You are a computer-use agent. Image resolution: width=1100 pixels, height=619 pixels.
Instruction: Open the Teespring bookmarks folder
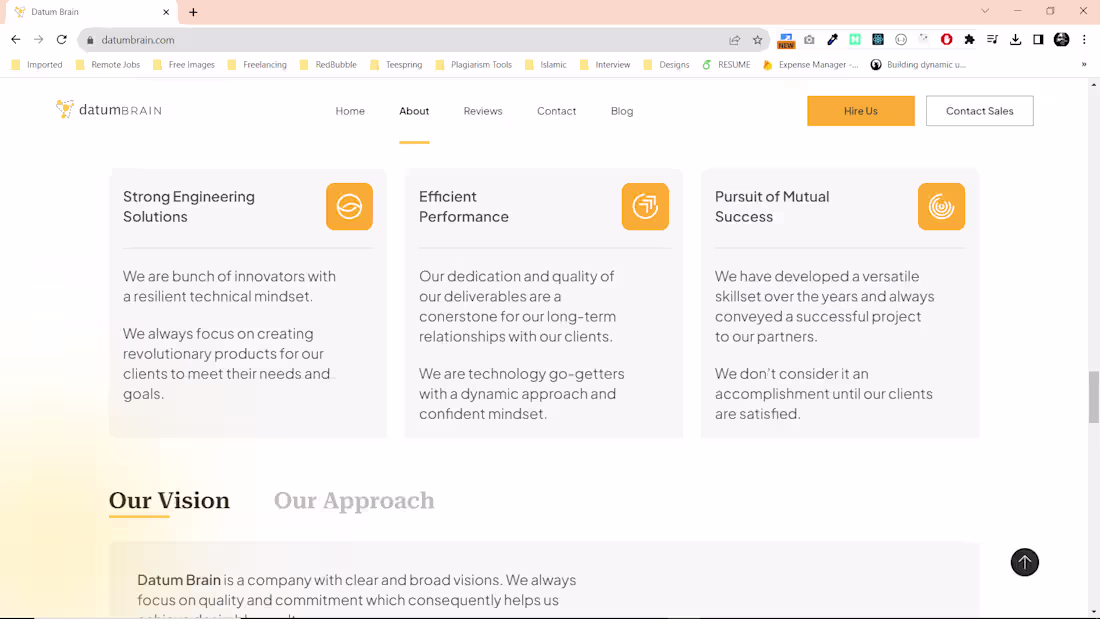point(396,65)
